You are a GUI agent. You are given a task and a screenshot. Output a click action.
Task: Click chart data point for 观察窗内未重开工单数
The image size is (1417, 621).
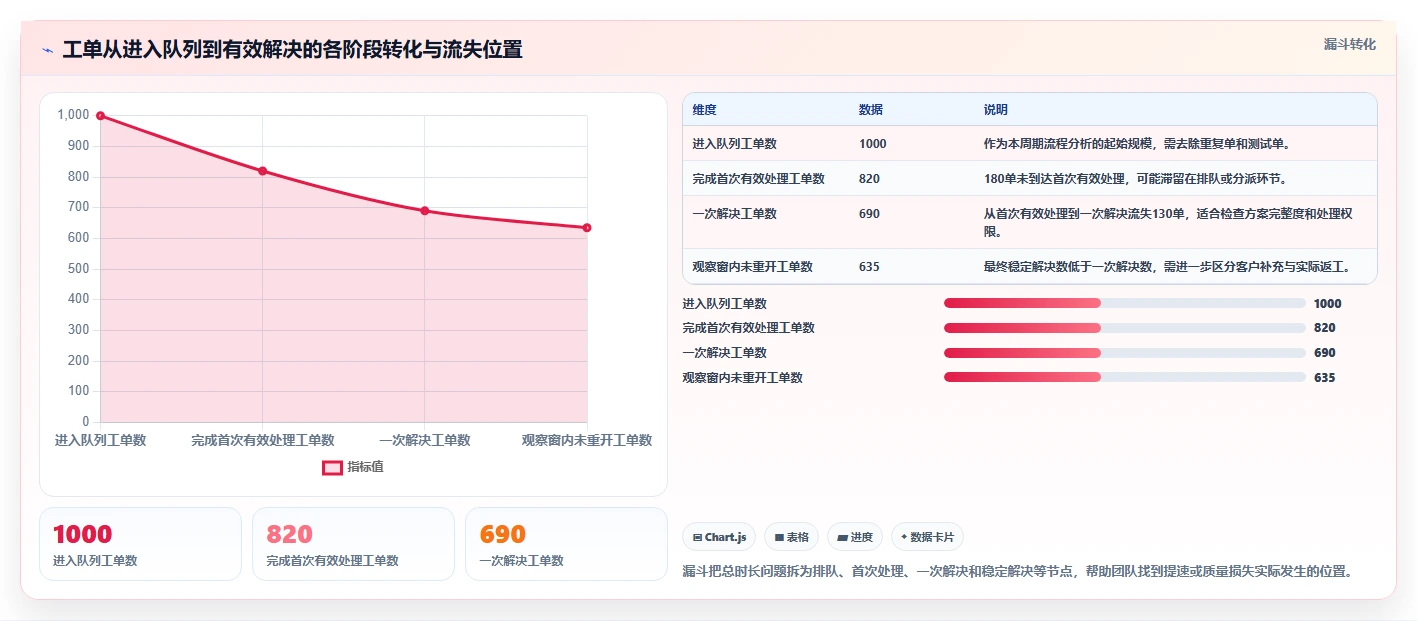[x=587, y=228]
